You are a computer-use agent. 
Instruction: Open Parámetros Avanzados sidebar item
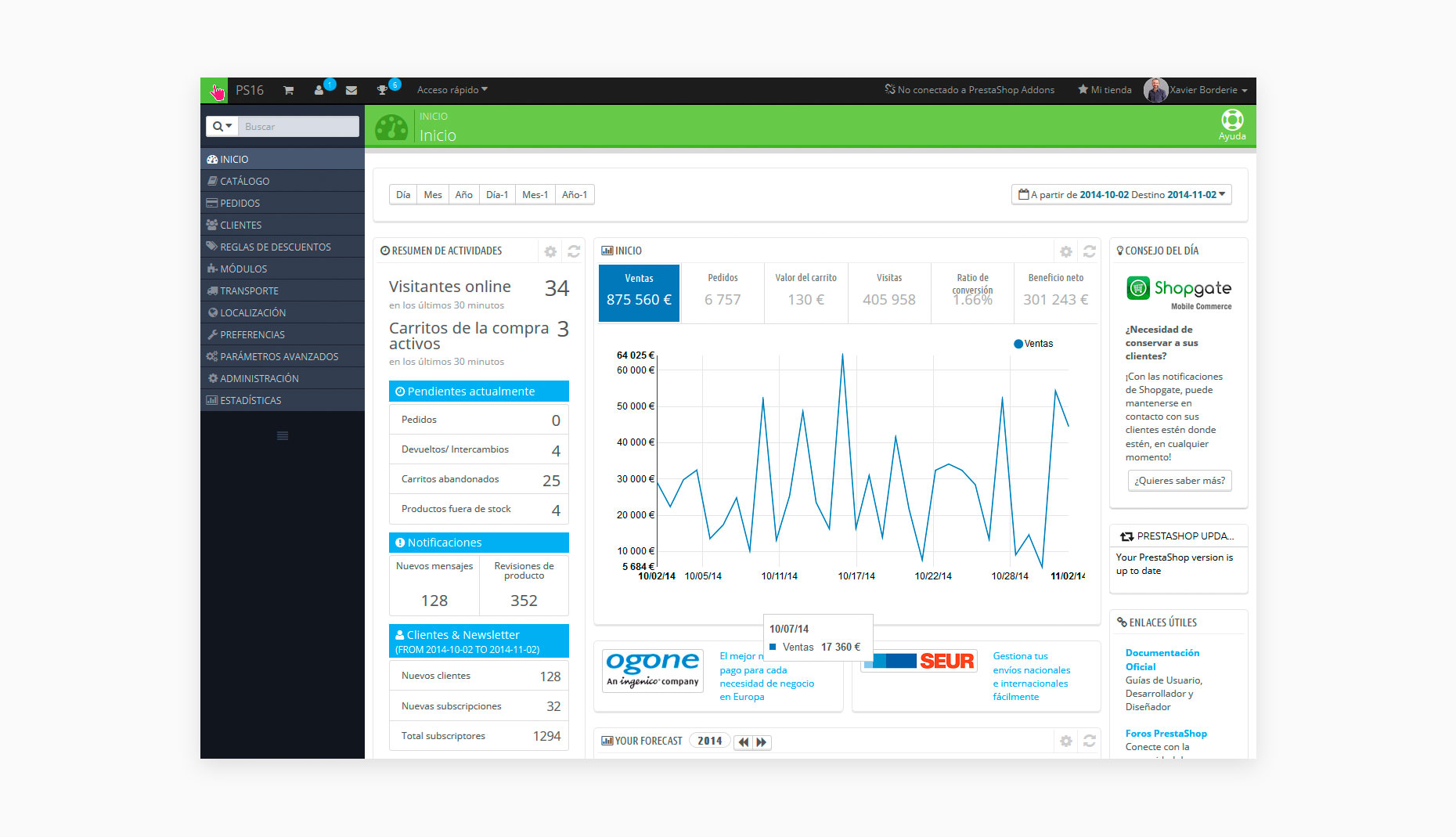pyautogui.click(x=283, y=356)
